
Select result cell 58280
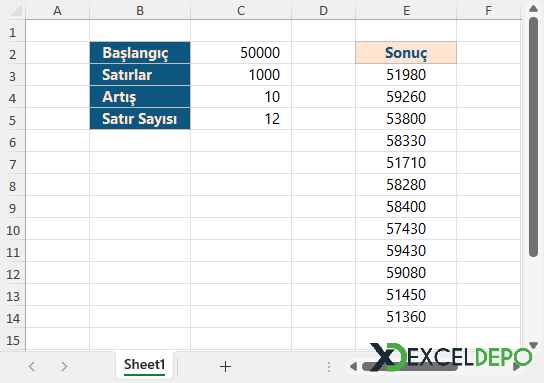tap(406, 185)
